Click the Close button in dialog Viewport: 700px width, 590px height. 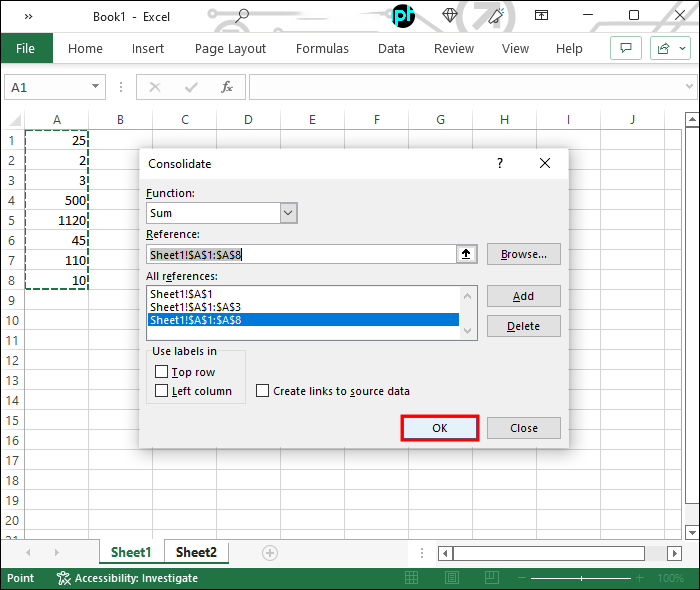pyautogui.click(x=524, y=428)
